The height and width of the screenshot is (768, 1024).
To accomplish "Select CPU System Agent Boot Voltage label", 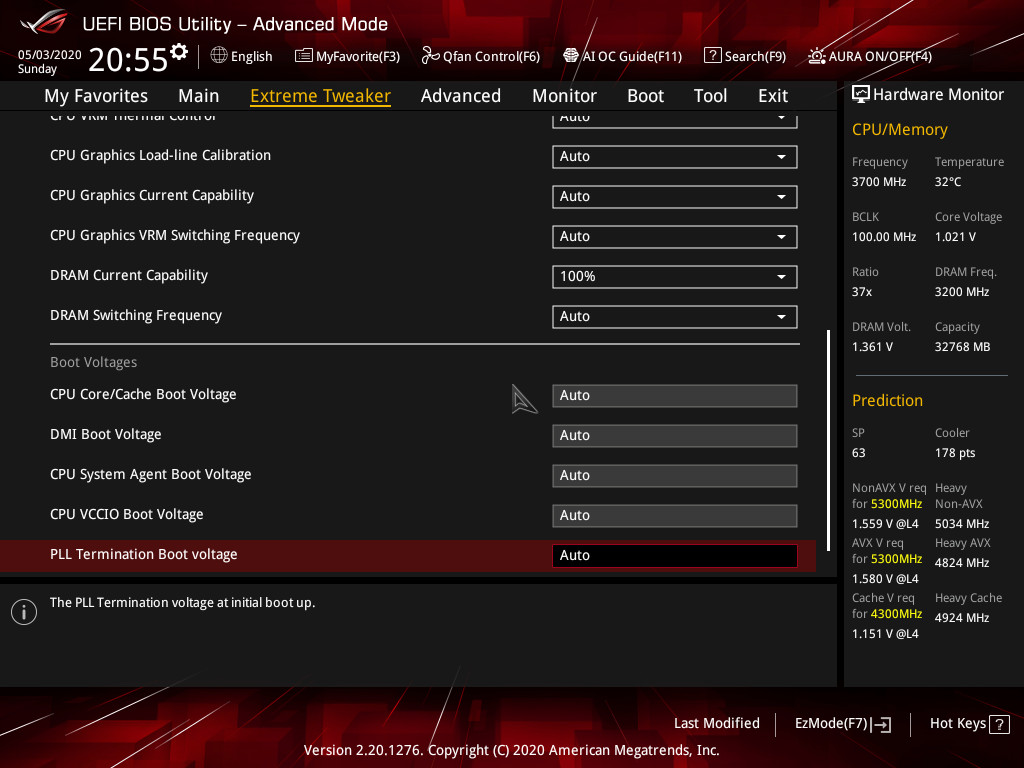I will click(151, 475).
